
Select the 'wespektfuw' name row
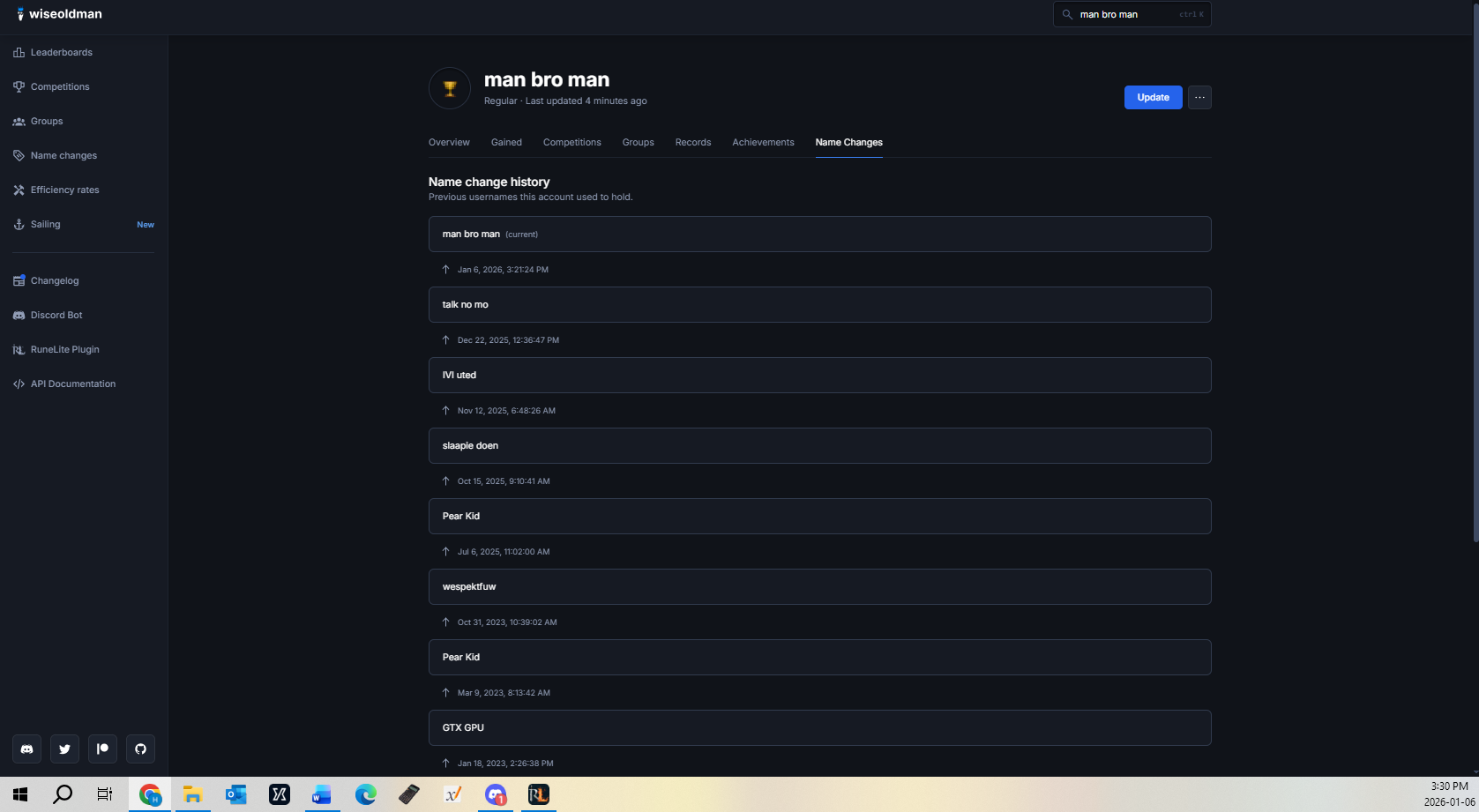coord(819,586)
